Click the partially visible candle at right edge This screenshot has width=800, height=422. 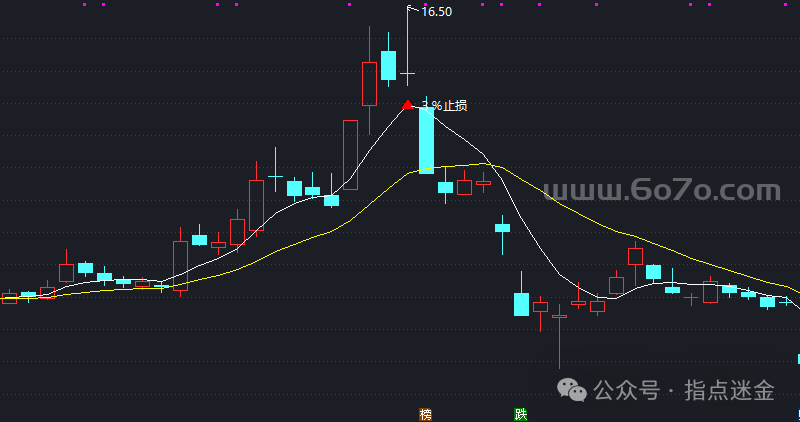pyautogui.click(x=797, y=358)
